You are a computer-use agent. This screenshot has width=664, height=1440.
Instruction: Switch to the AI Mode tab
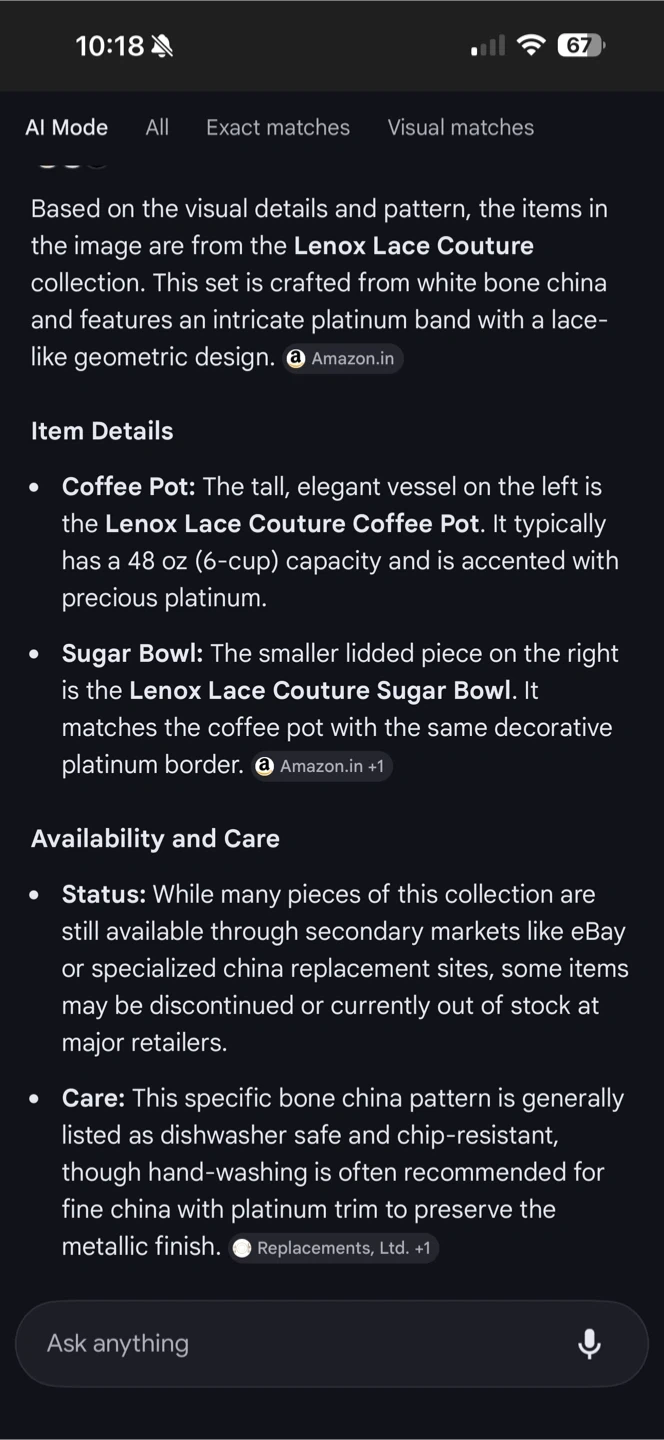(x=67, y=128)
